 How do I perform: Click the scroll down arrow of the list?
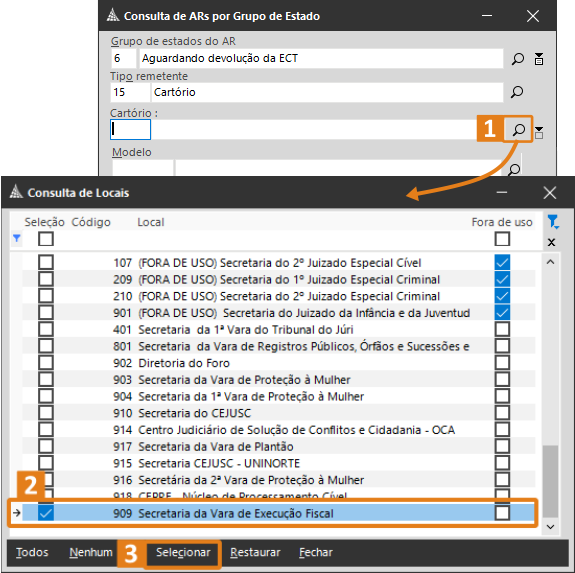point(550,527)
